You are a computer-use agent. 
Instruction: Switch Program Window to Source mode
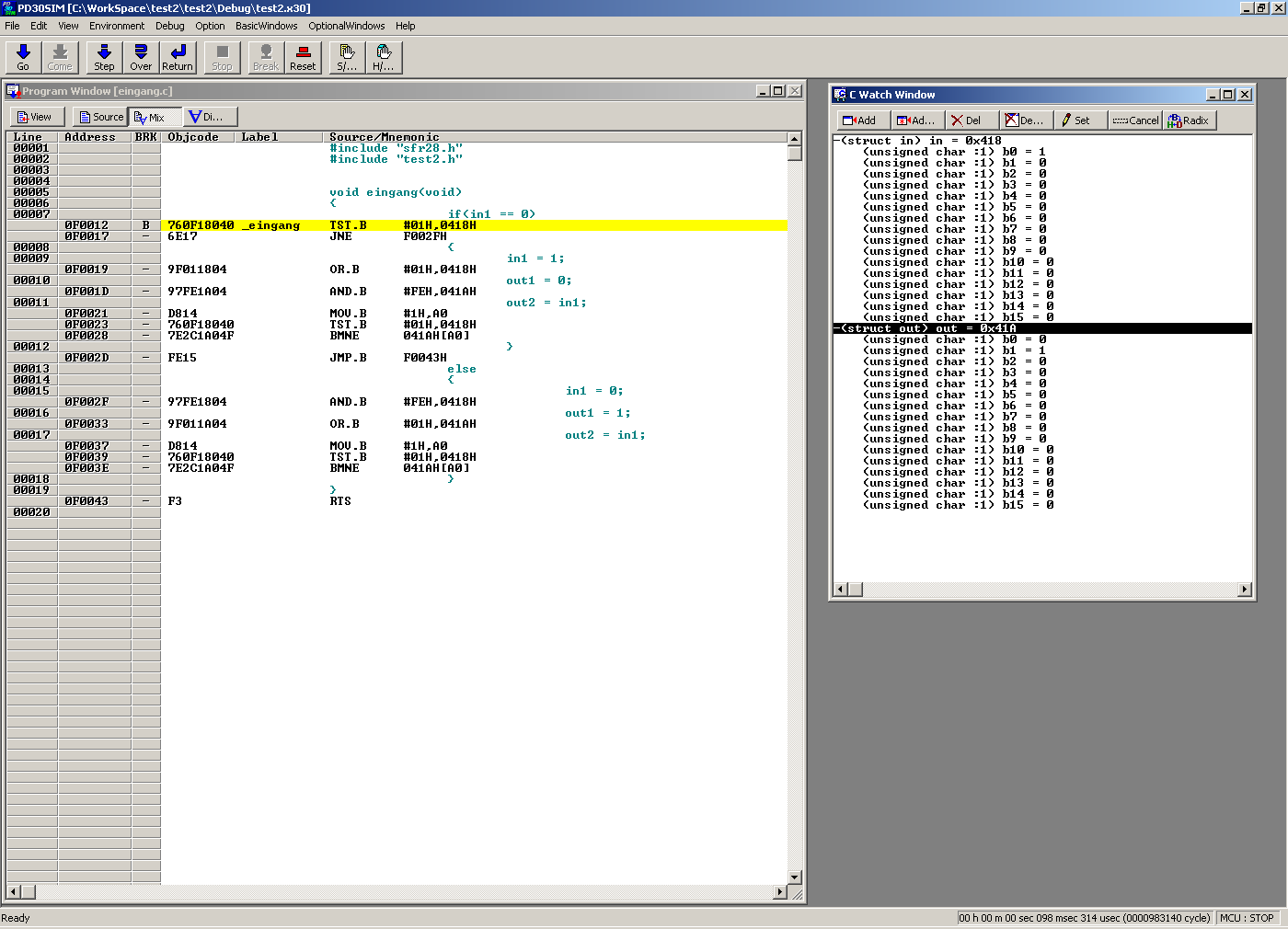coord(100,117)
